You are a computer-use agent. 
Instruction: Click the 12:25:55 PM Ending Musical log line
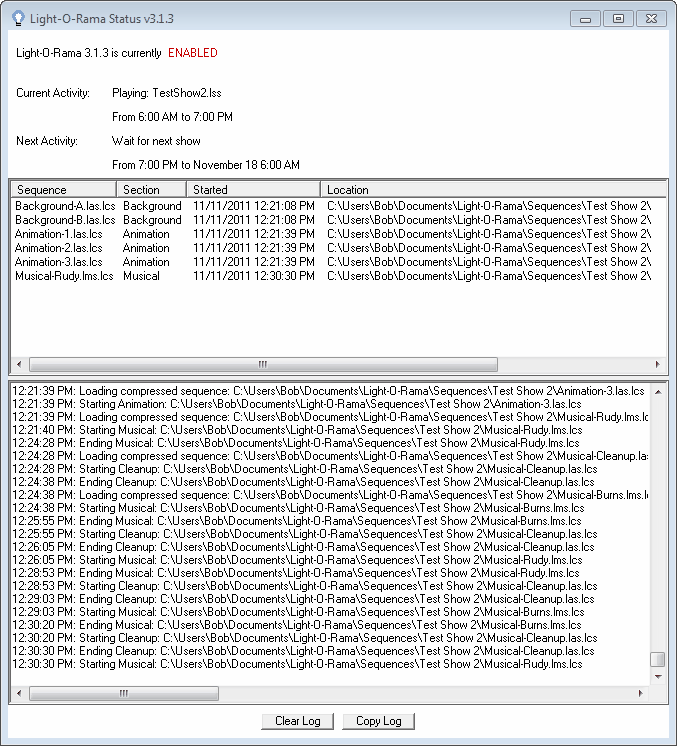click(297, 521)
